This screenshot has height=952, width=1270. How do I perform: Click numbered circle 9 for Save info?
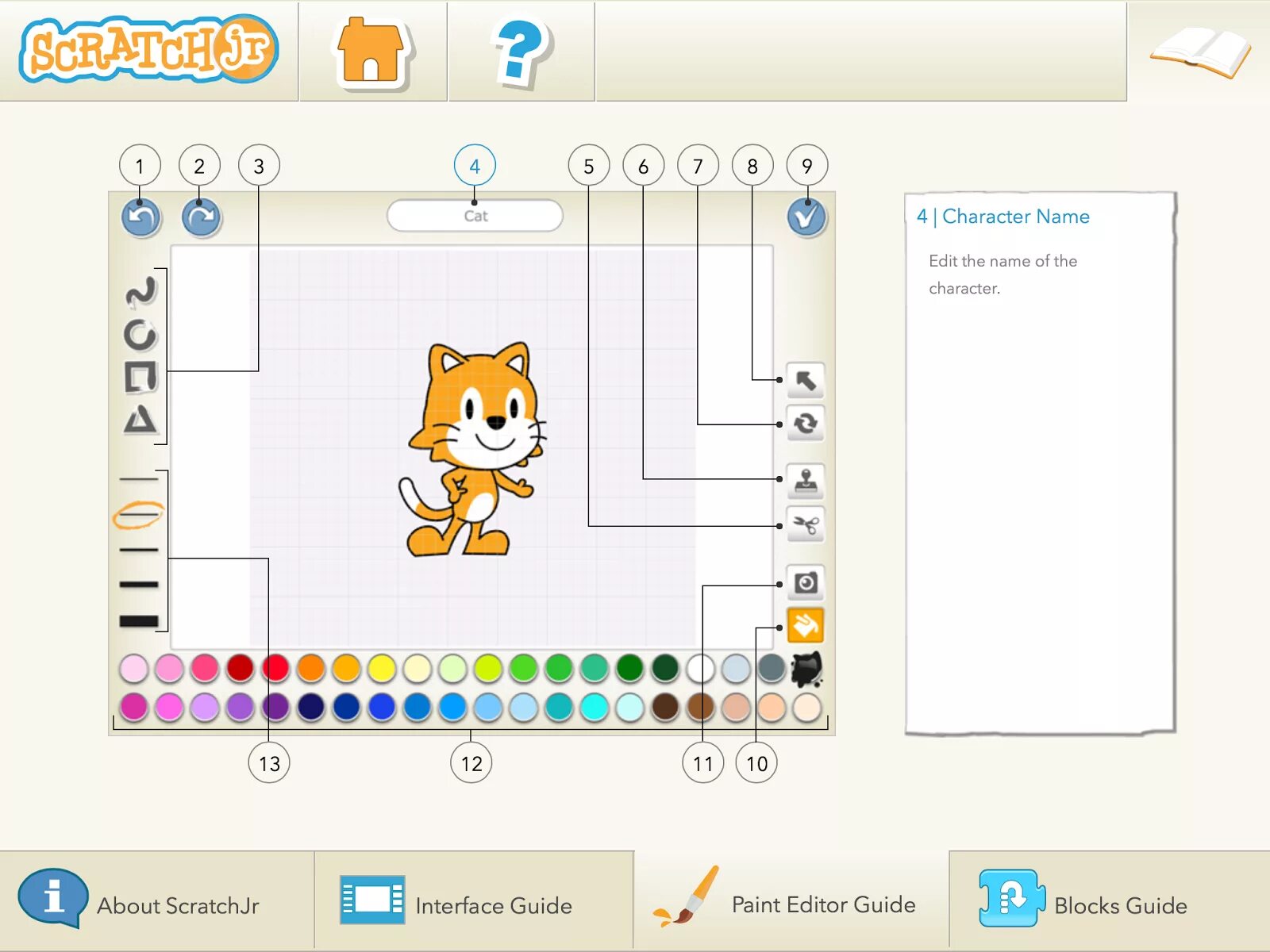pyautogui.click(x=807, y=165)
